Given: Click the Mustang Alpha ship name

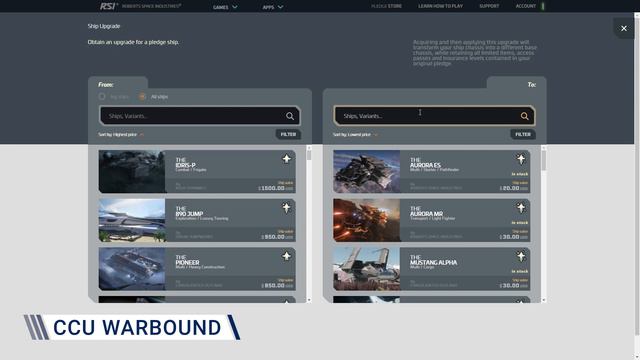Looking at the screenshot, I should [x=433, y=262].
